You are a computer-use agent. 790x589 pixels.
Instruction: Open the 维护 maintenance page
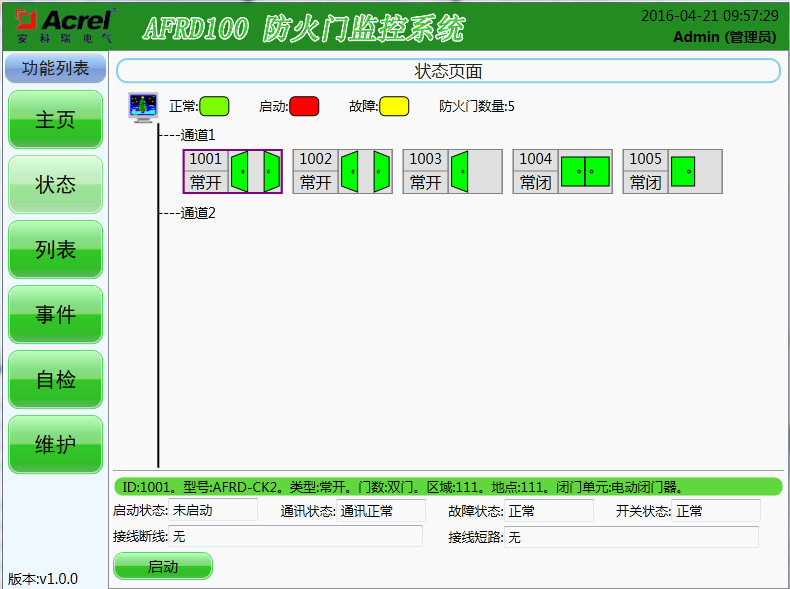(56, 445)
